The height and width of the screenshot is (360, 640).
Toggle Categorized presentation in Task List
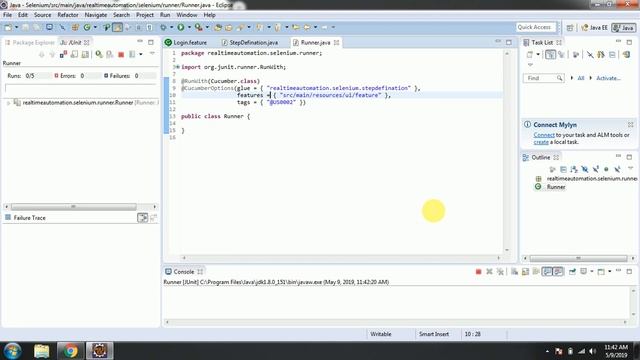click(x=550, y=54)
